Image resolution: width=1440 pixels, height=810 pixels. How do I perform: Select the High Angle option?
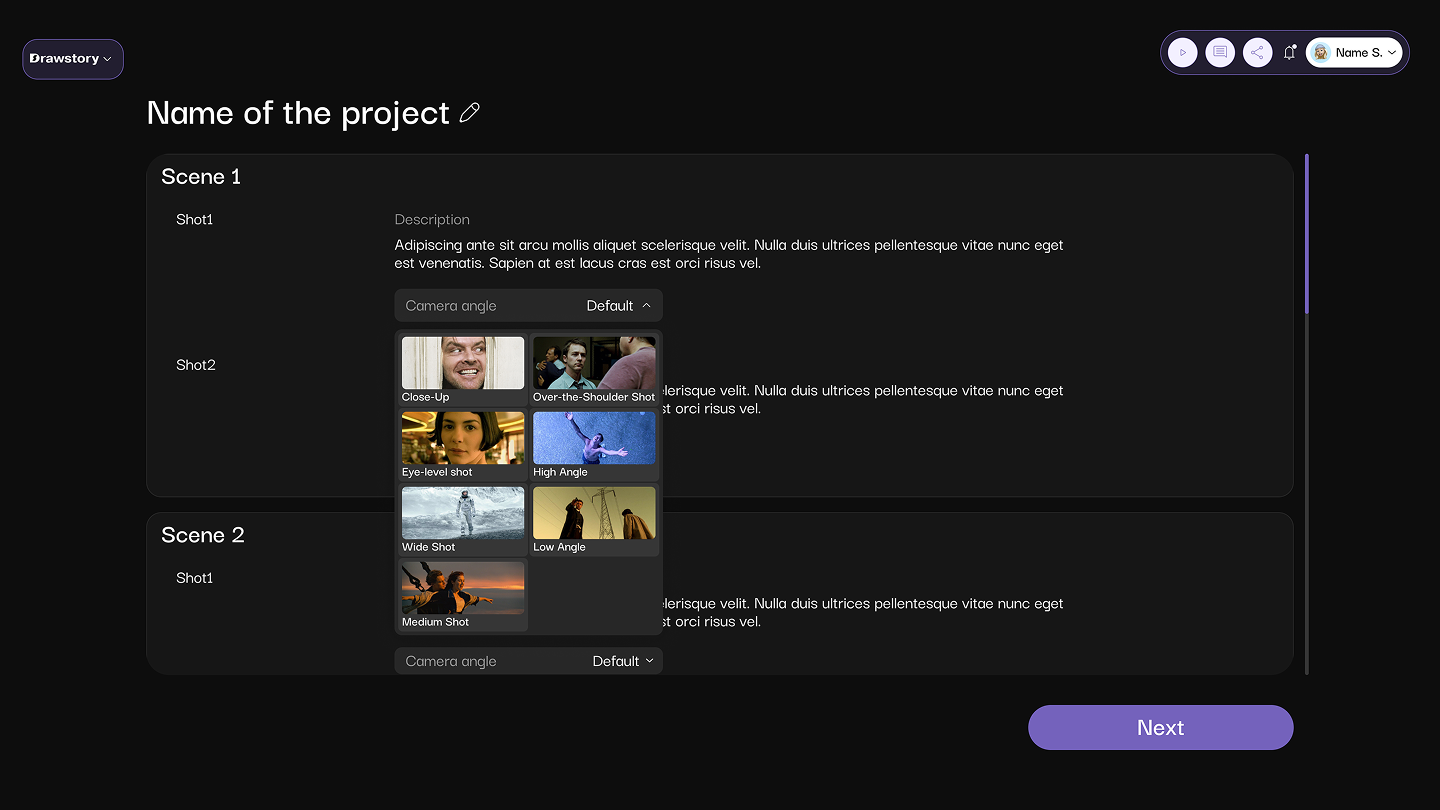pyautogui.click(x=594, y=445)
